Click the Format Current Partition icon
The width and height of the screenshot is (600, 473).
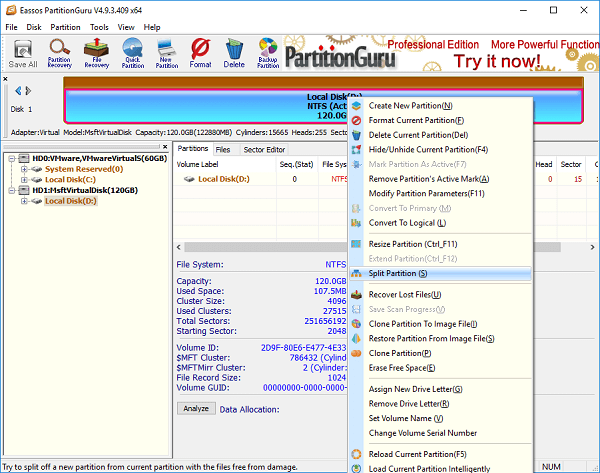tap(356, 121)
